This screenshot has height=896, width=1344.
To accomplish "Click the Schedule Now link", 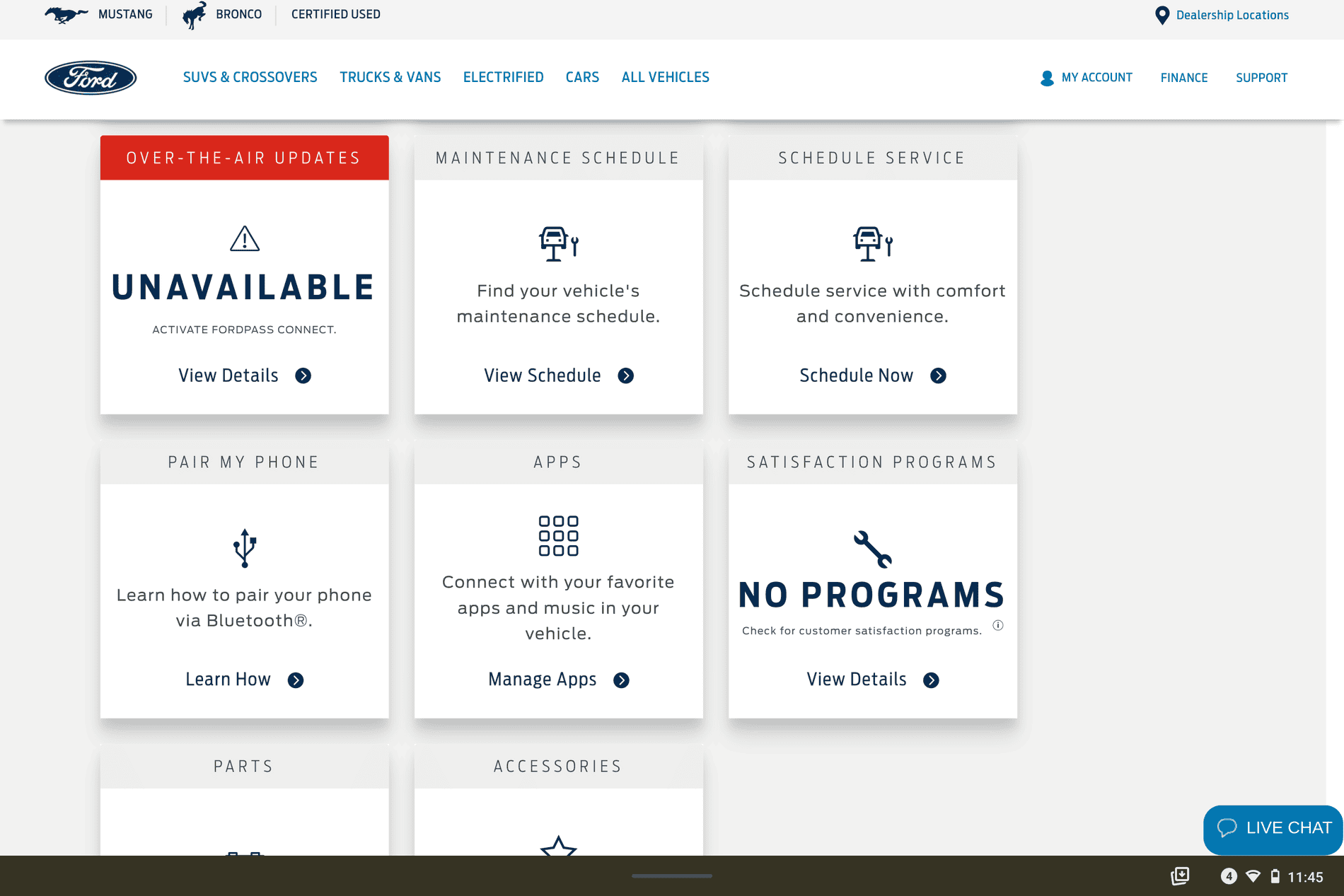I will pos(857,376).
